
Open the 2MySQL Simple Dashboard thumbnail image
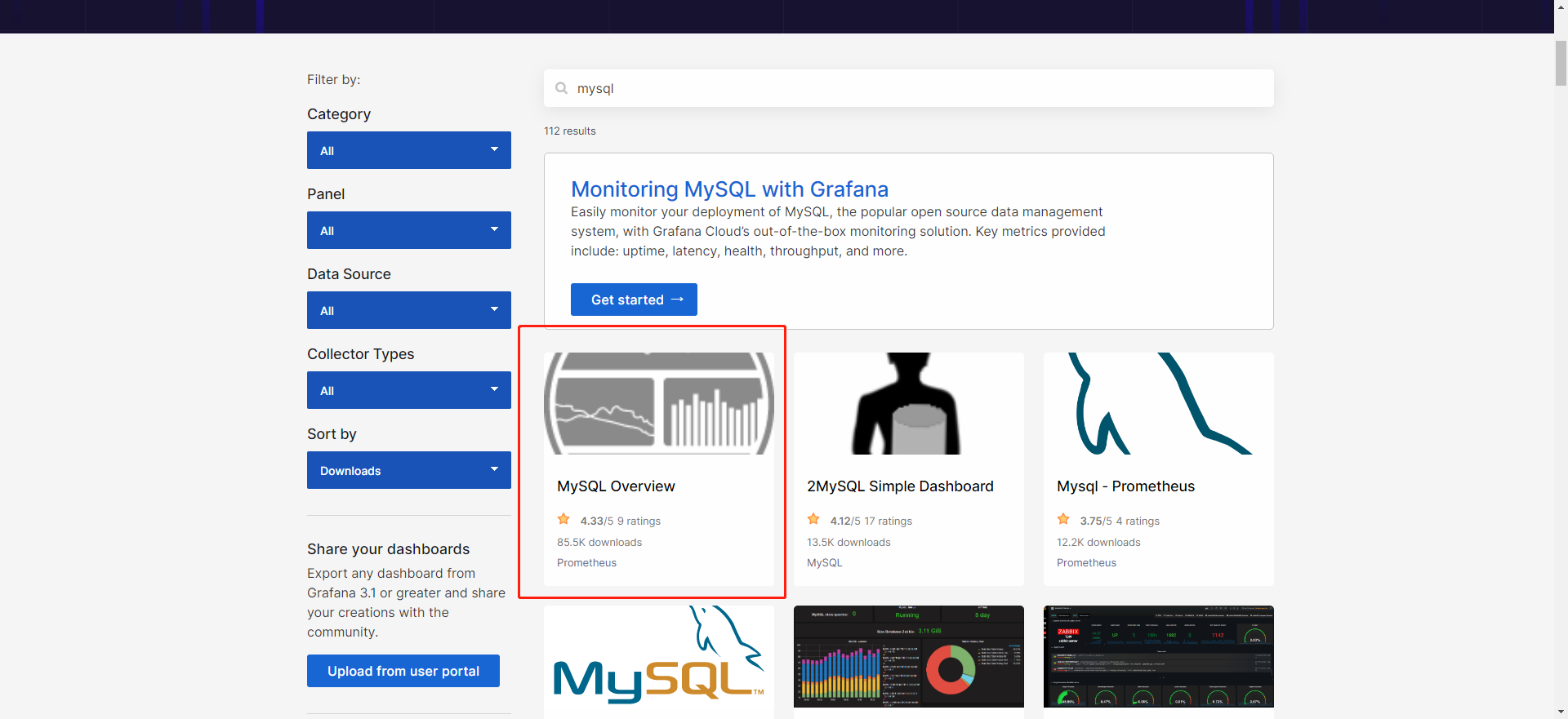pyautogui.click(x=909, y=403)
